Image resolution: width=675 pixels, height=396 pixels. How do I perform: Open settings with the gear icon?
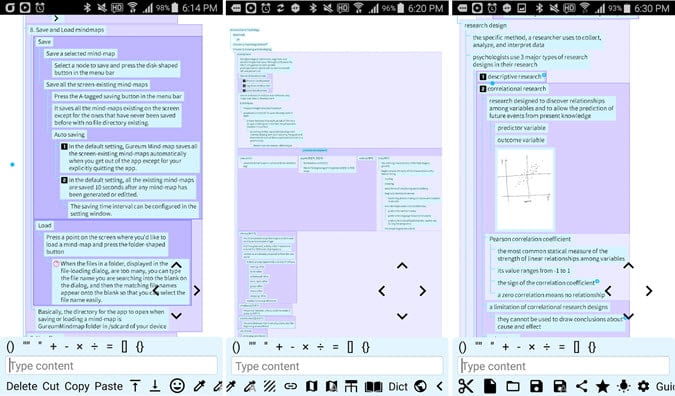click(x=644, y=386)
